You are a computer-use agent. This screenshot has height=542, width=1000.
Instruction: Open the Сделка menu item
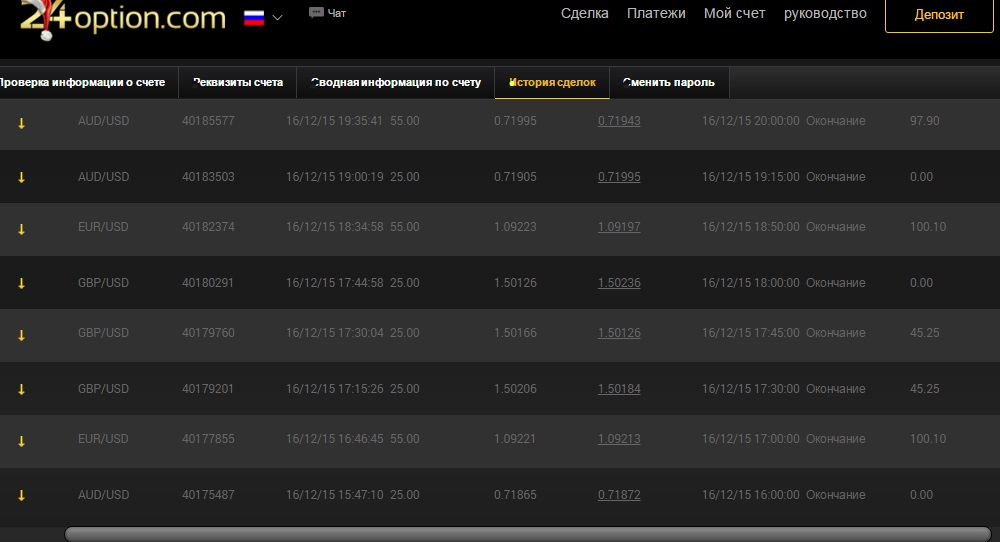(x=585, y=14)
